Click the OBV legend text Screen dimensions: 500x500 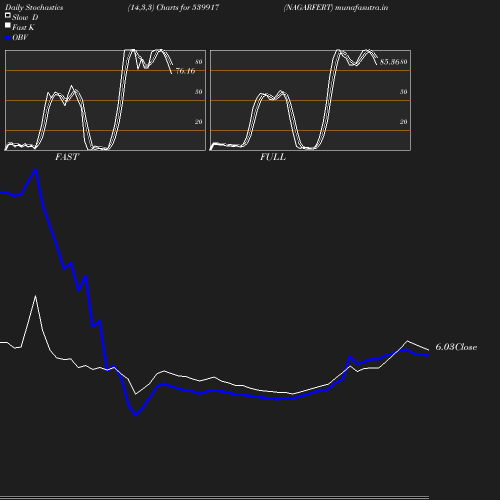click(20, 38)
